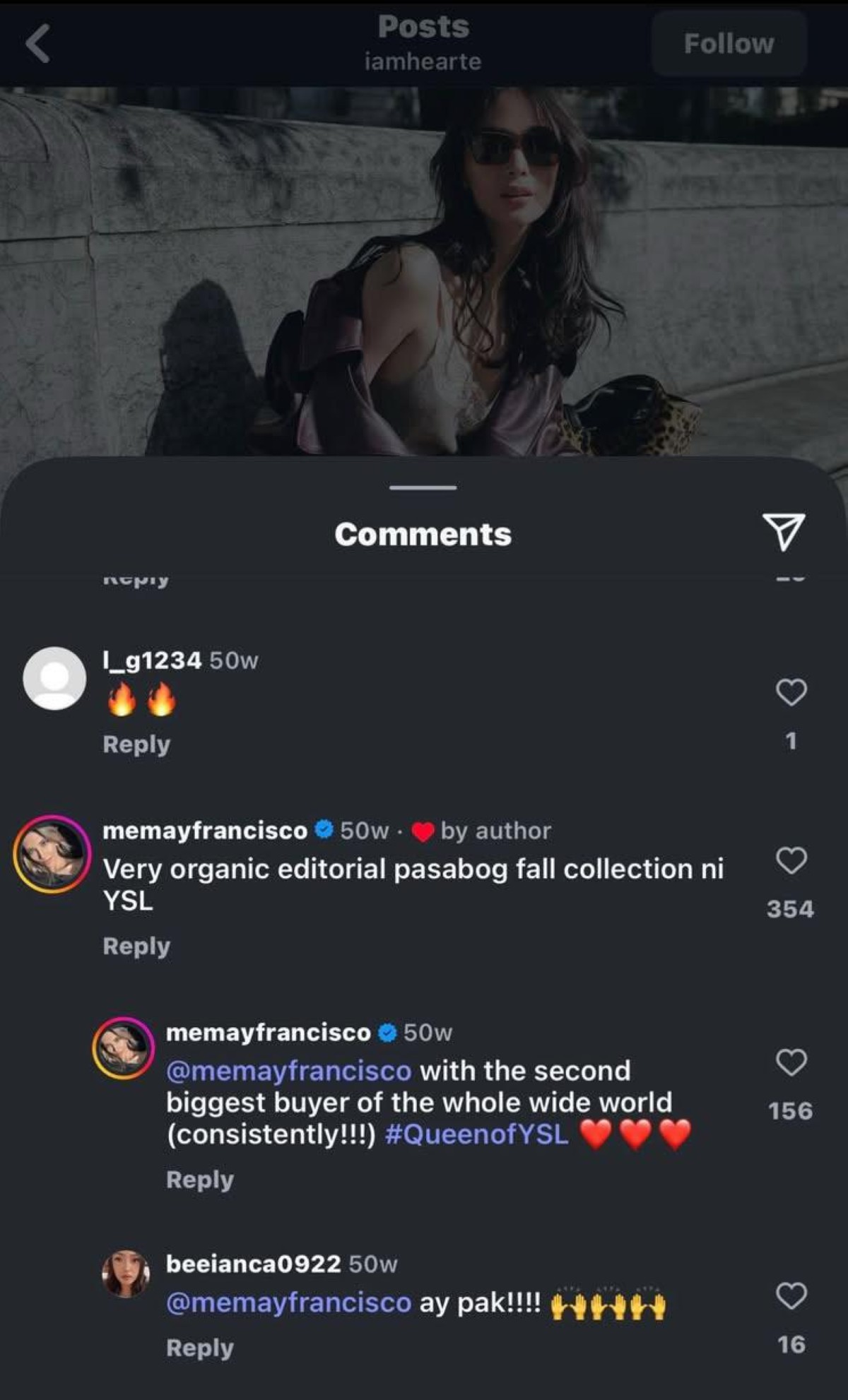Open the #QueenofYSL hashtag link

point(477,1134)
